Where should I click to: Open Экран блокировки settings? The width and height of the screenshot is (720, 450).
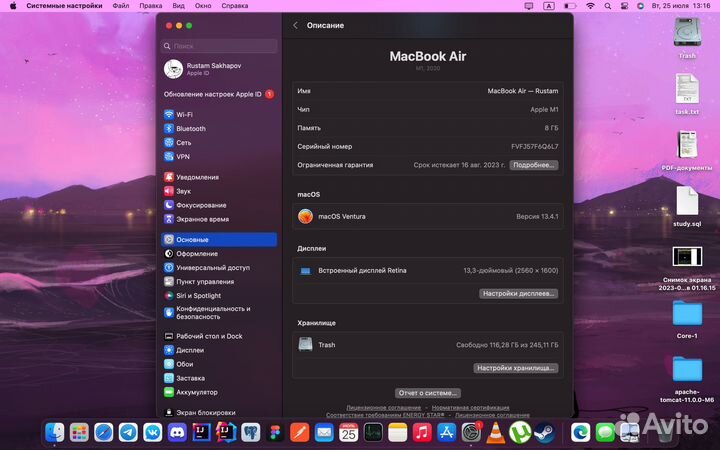point(200,412)
